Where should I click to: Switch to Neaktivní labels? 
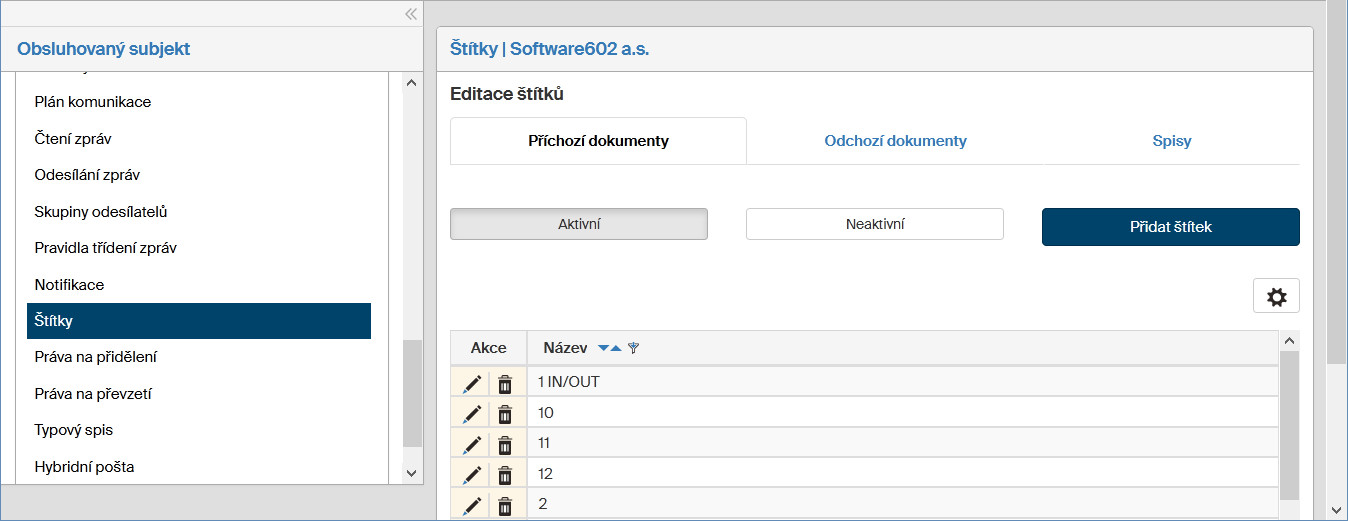(874, 225)
